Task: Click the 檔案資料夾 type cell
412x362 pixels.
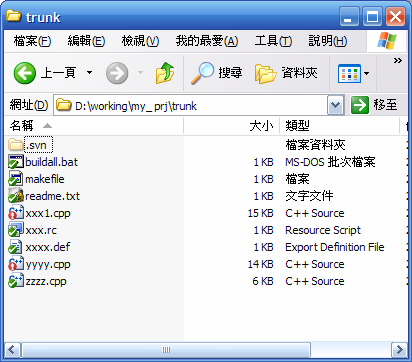Action: (315, 145)
